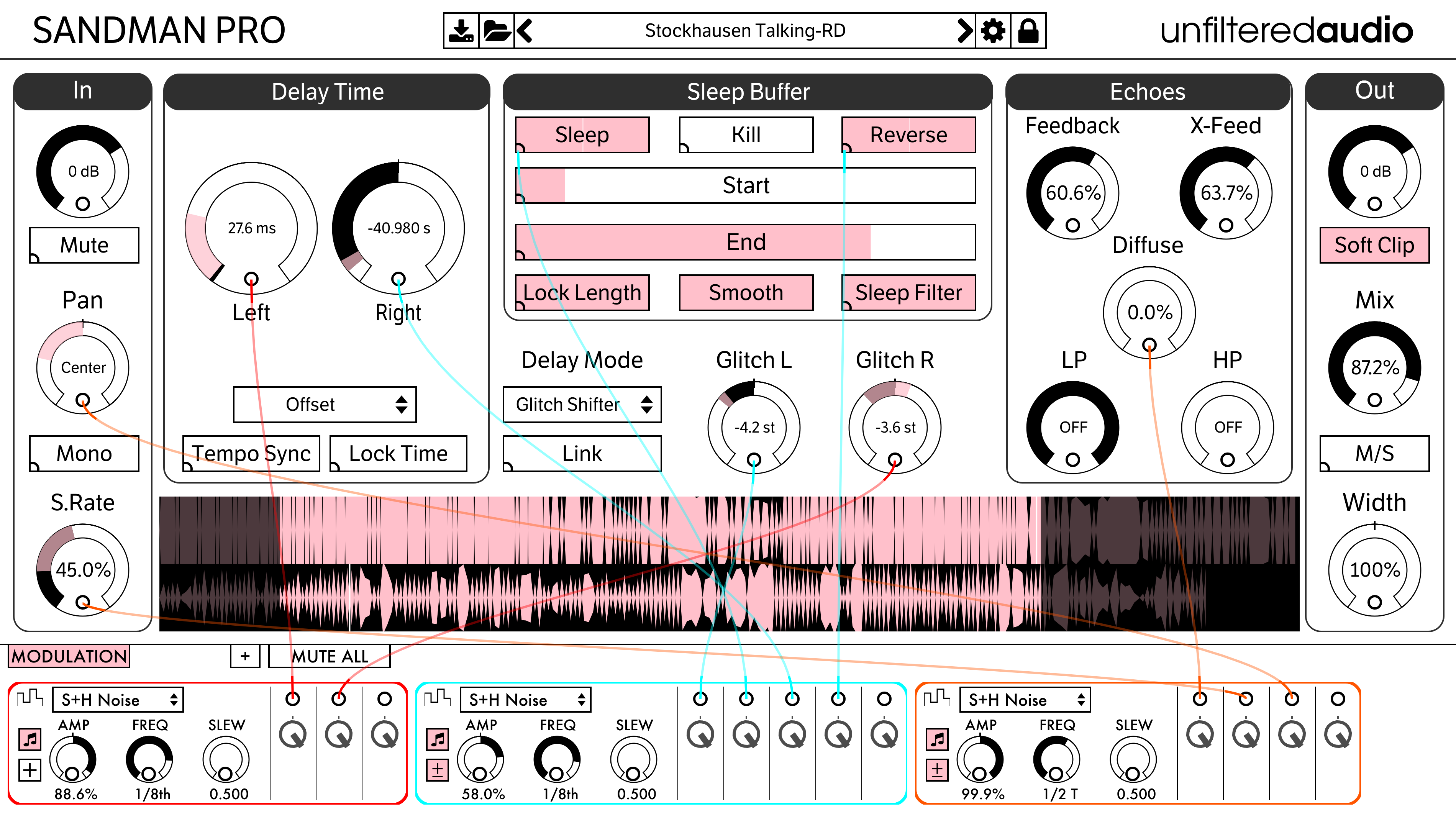The height and width of the screenshot is (823, 1456).
Task: Click the LP filter knob
Action: coord(1073,427)
